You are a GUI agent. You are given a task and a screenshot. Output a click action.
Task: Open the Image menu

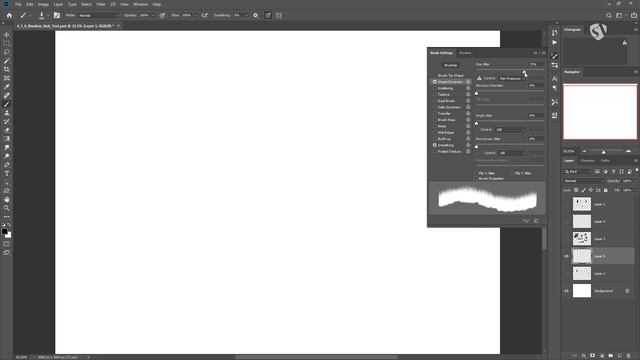tap(43, 4)
